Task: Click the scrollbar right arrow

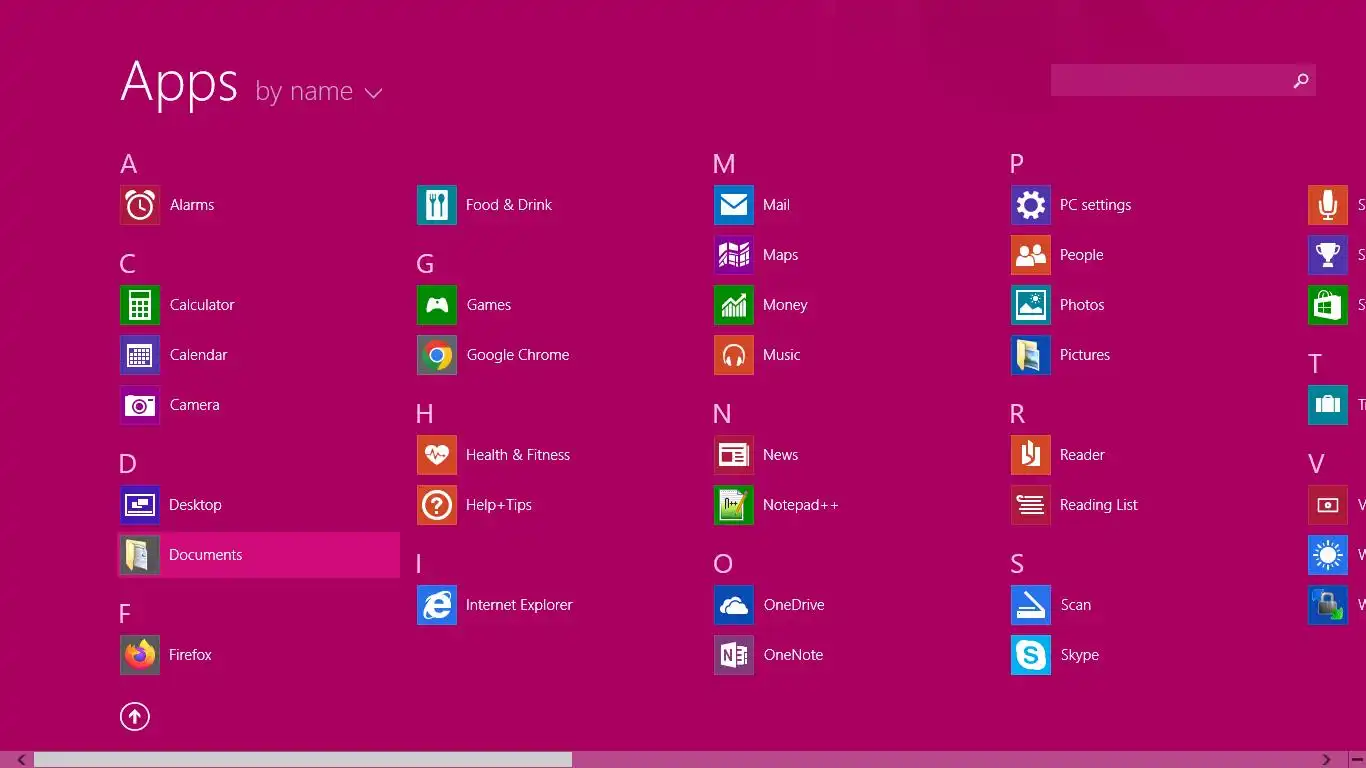Action: (x=1327, y=760)
